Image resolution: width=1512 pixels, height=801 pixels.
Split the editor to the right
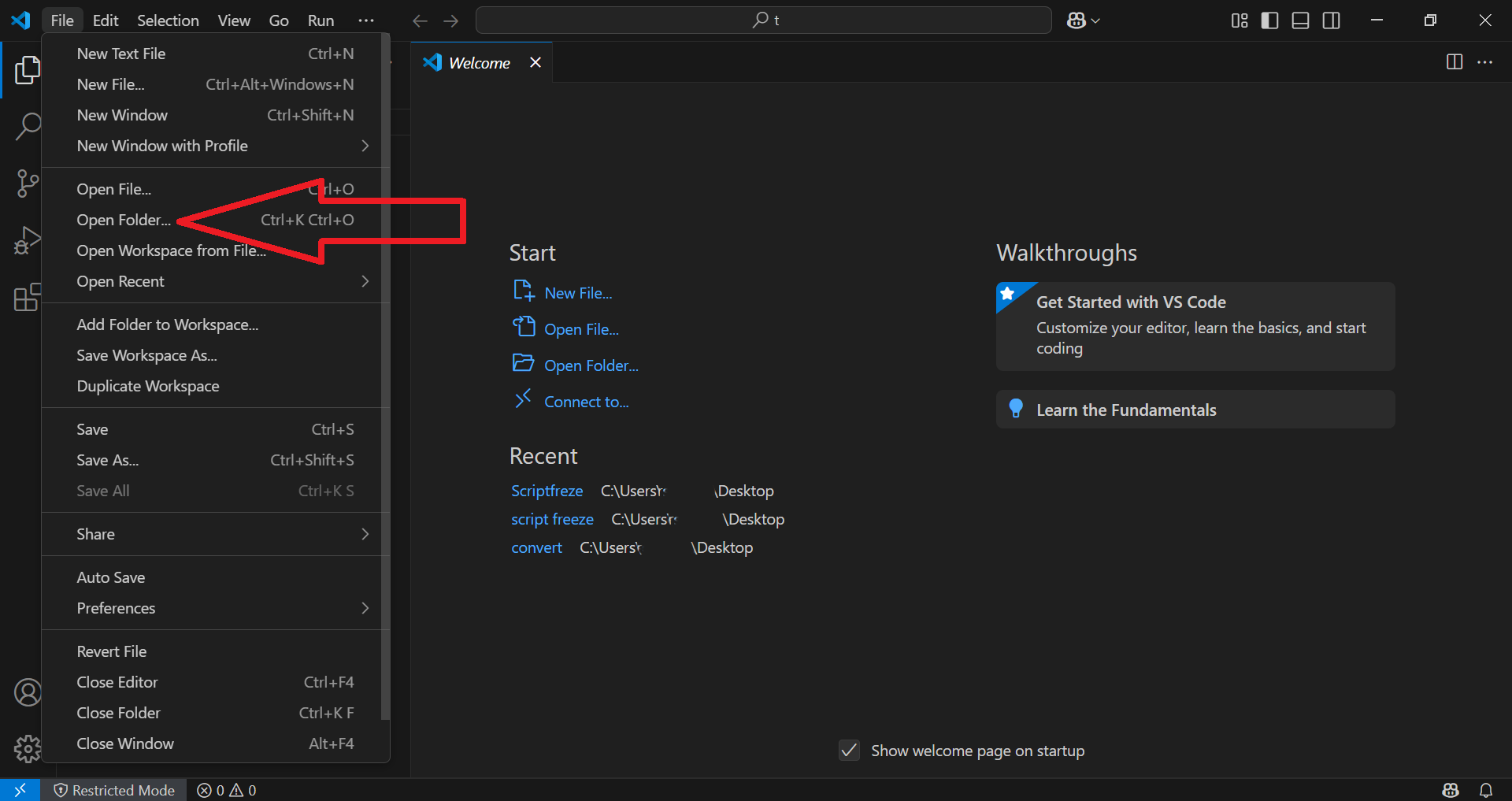(x=1455, y=61)
